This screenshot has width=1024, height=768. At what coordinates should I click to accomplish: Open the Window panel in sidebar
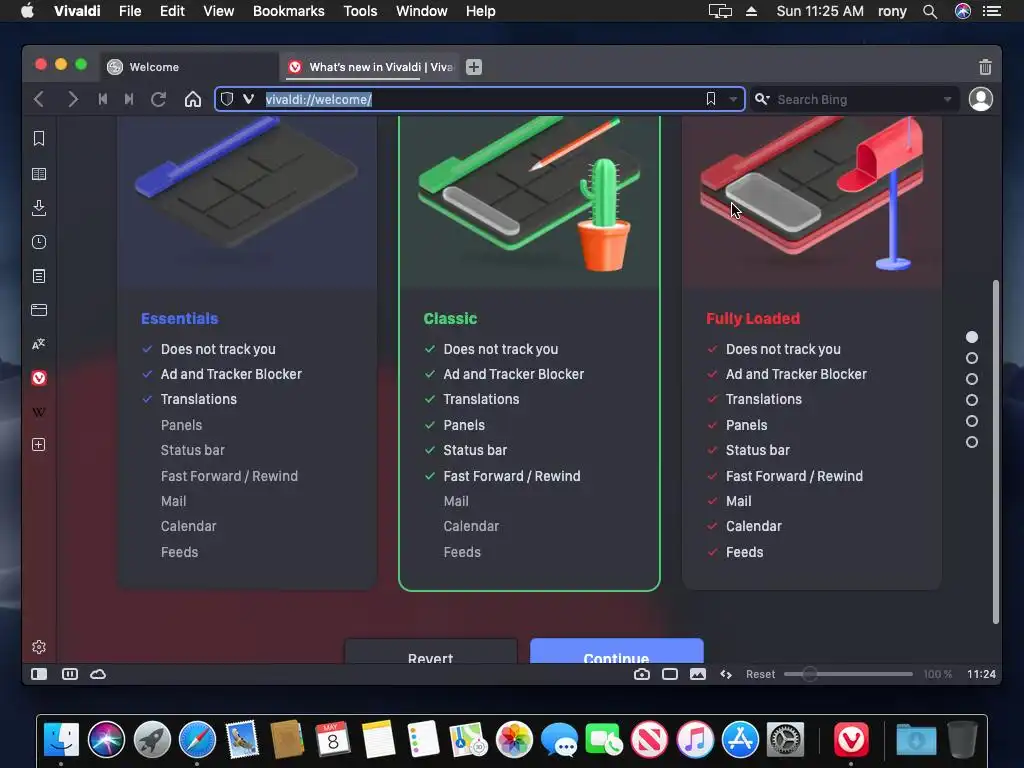pyautogui.click(x=39, y=310)
